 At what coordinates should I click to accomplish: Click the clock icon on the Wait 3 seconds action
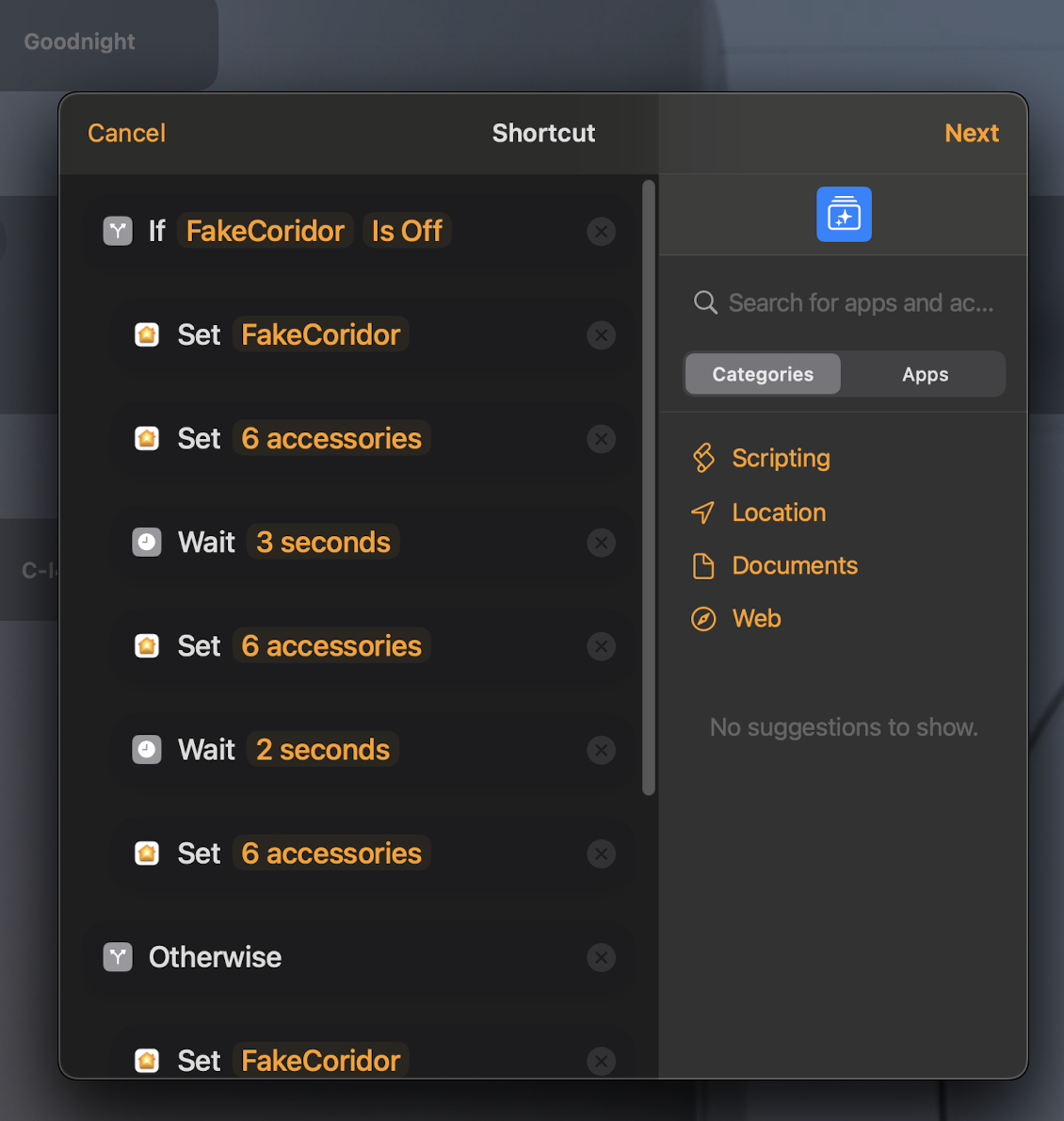click(x=147, y=542)
